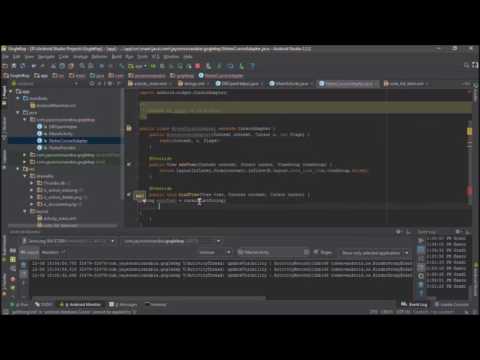Image resolution: width=480 pixels, height=360 pixels.
Task: Click the logcat search input field
Action: 273,252
